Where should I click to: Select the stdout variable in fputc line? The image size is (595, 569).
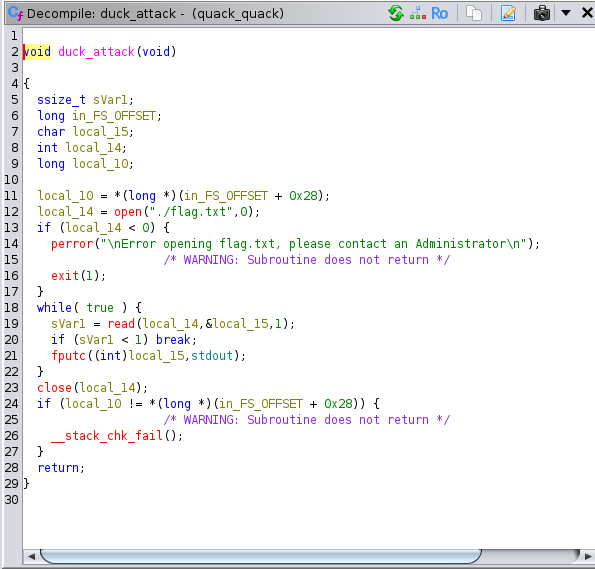pos(212,356)
